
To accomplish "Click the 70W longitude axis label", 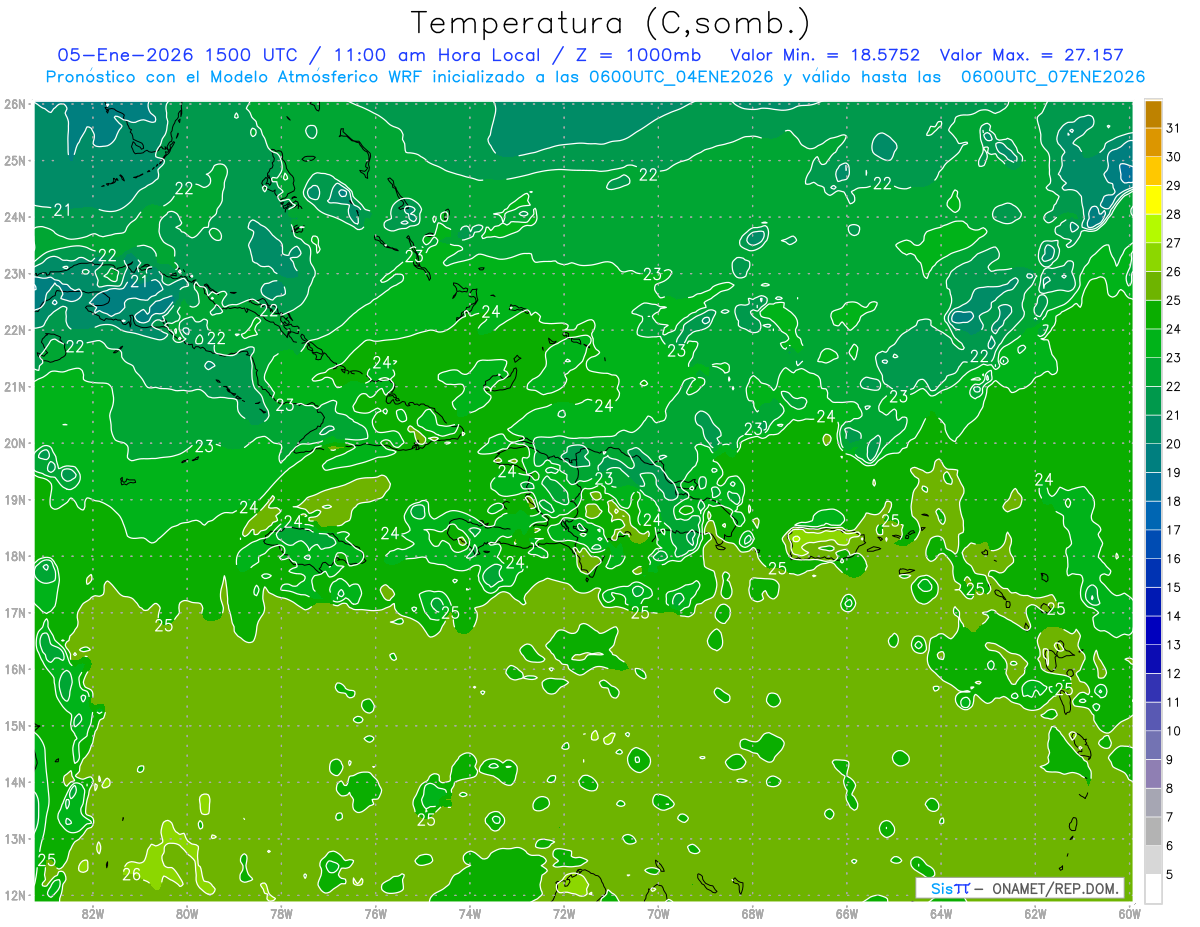I will tap(658, 913).
